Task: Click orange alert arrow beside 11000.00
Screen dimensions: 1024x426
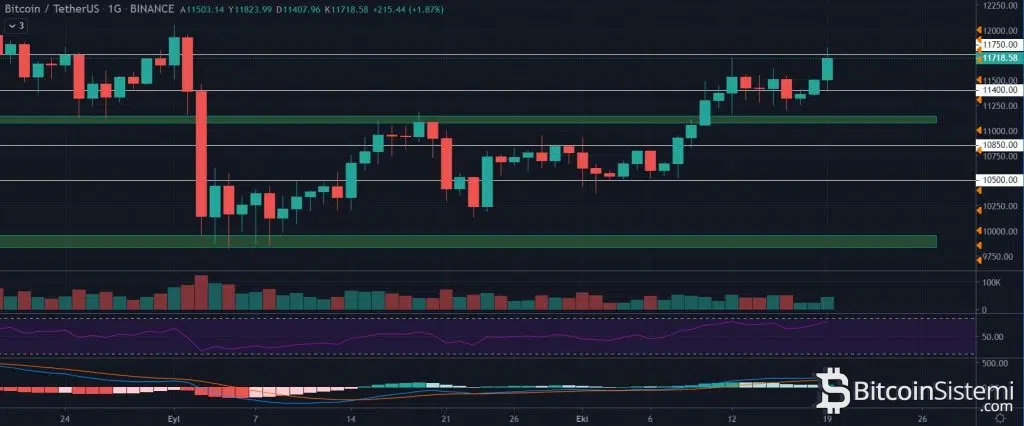Action: point(979,129)
